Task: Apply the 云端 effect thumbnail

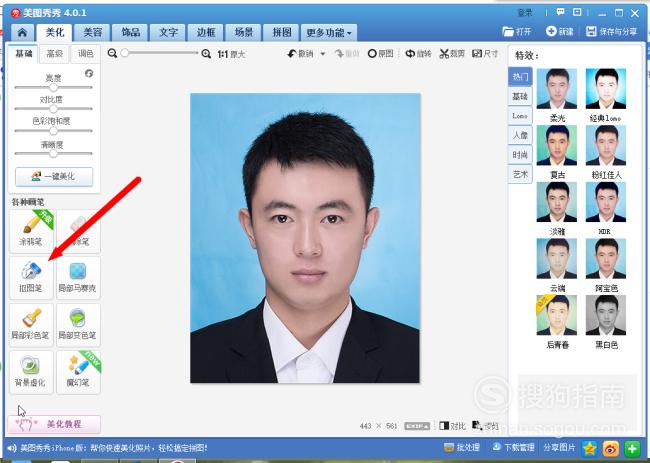Action: (x=557, y=259)
